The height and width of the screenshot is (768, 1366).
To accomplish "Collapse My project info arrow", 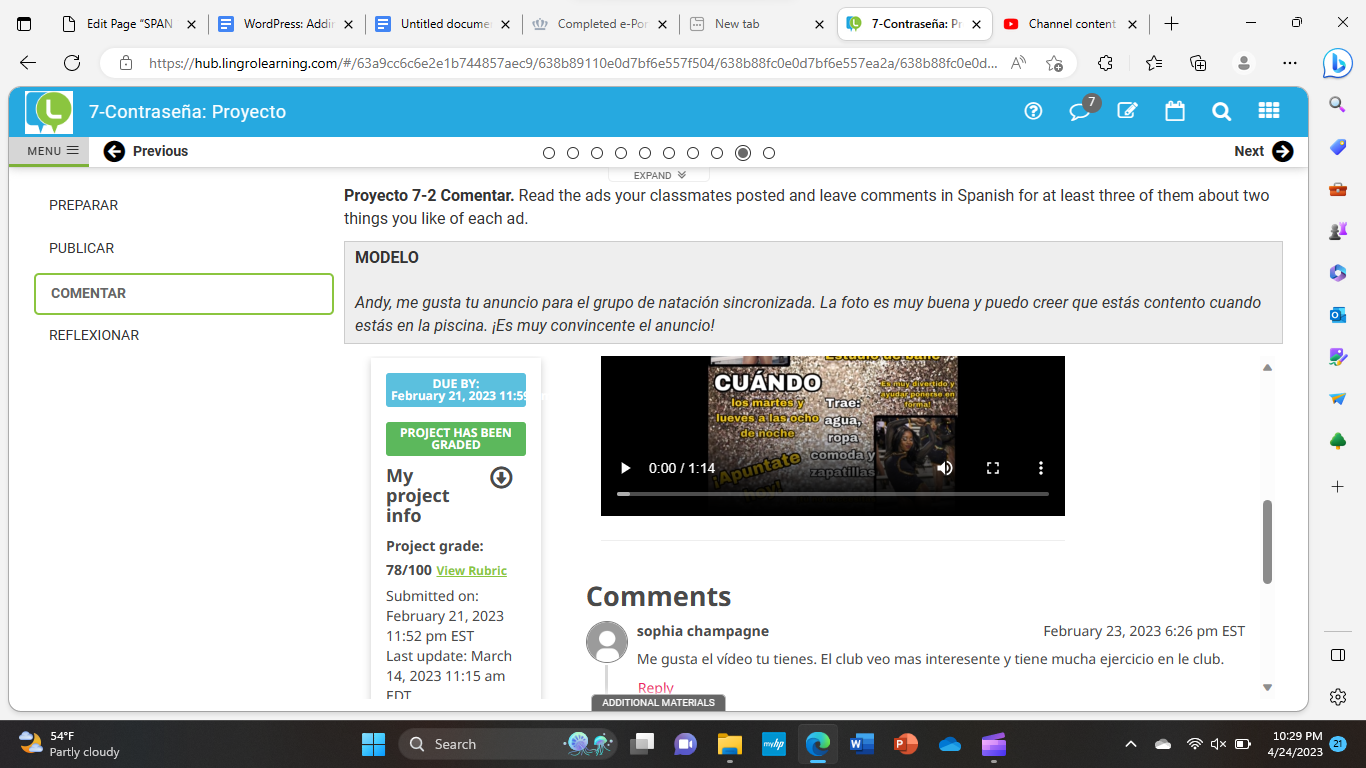I will pyautogui.click(x=501, y=478).
